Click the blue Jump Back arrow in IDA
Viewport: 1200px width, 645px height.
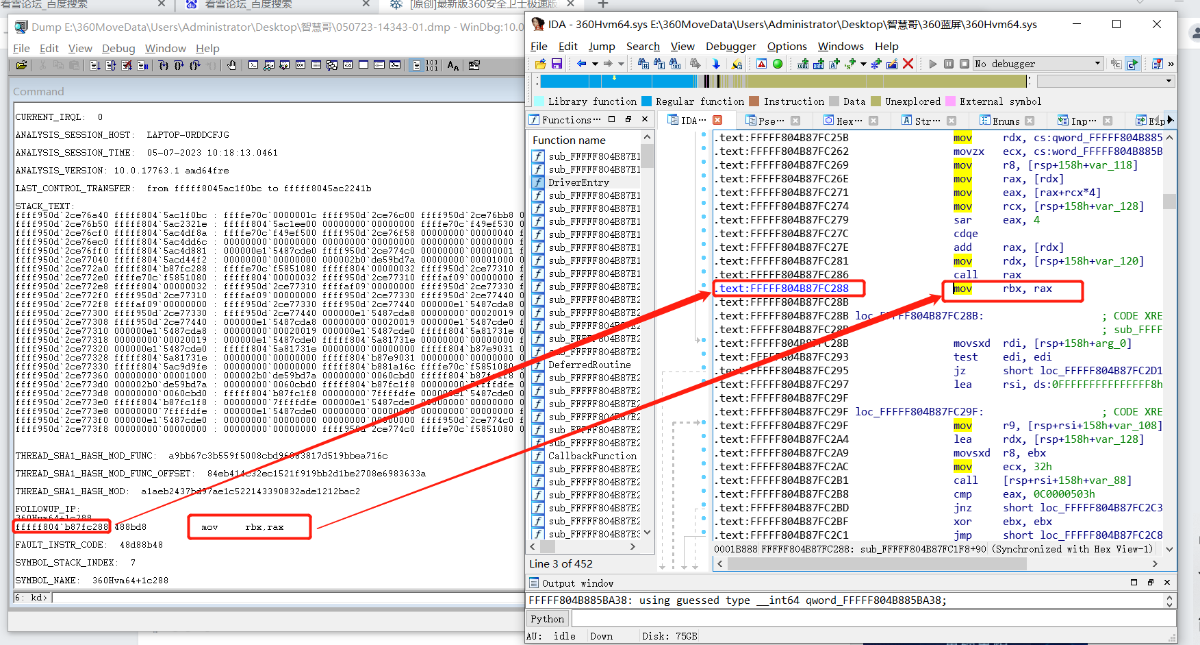click(581, 63)
